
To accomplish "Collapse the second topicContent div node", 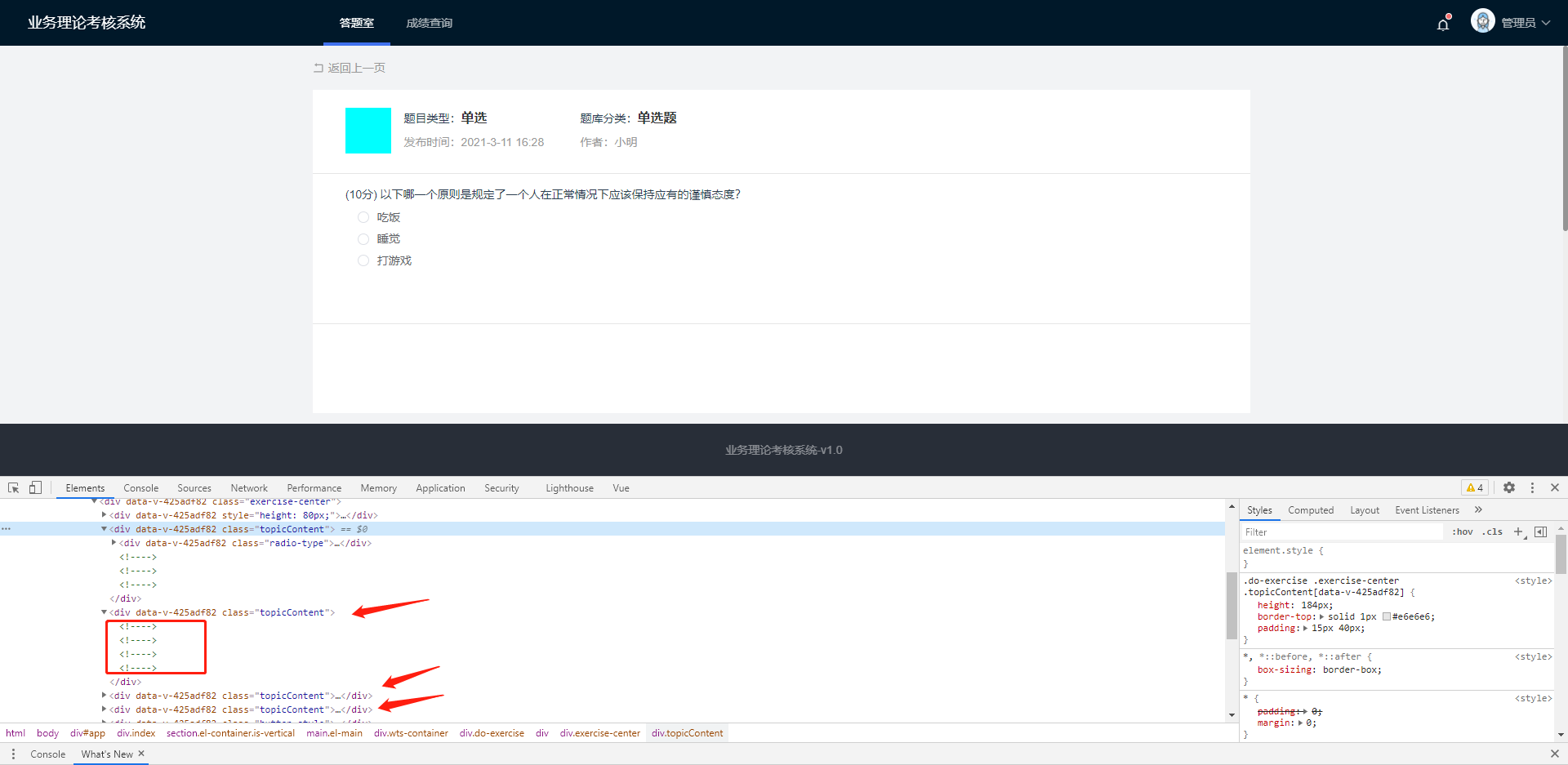I will (x=104, y=612).
